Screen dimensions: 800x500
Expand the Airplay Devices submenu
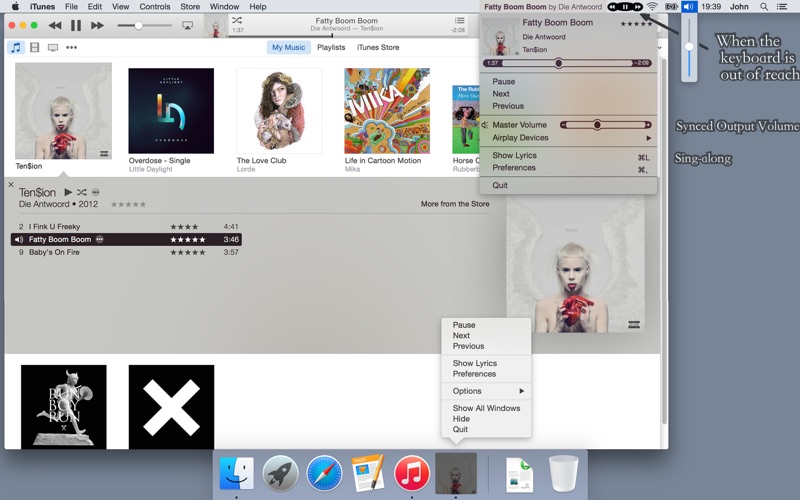[568, 138]
